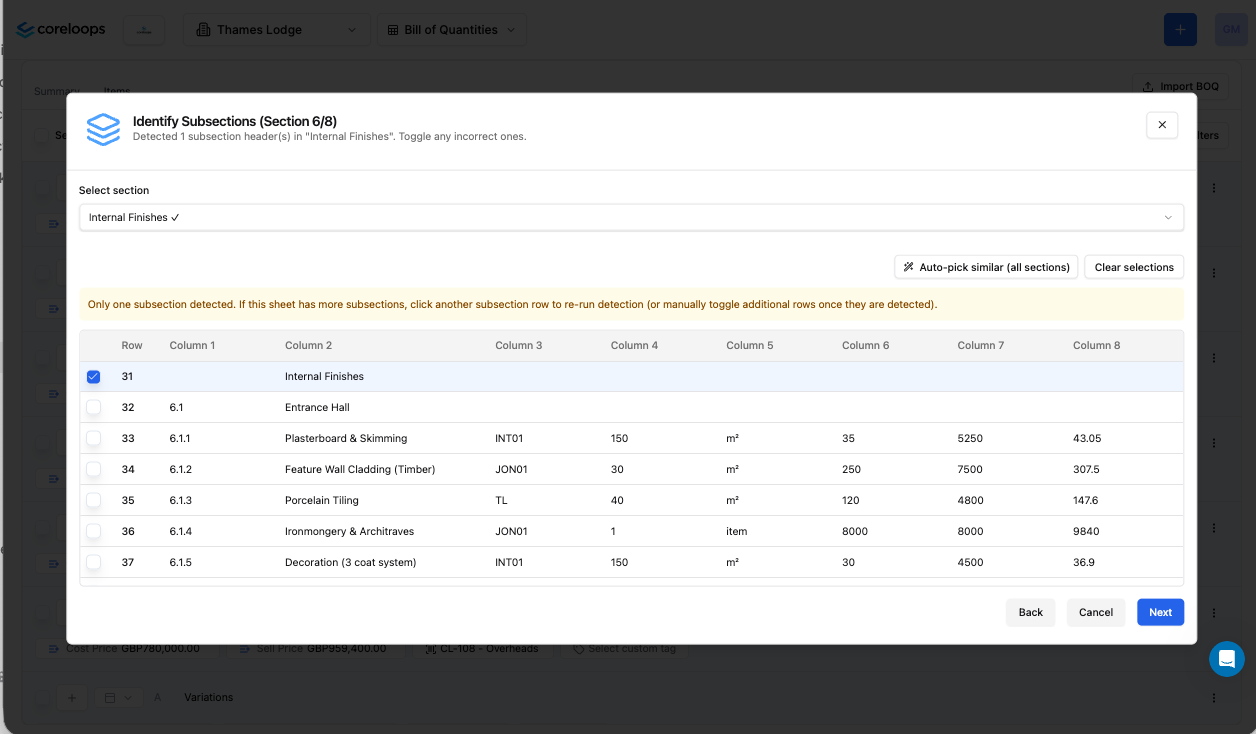Open the kebab menu on Variations row
The image size is (1256, 734).
coord(1214,698)
